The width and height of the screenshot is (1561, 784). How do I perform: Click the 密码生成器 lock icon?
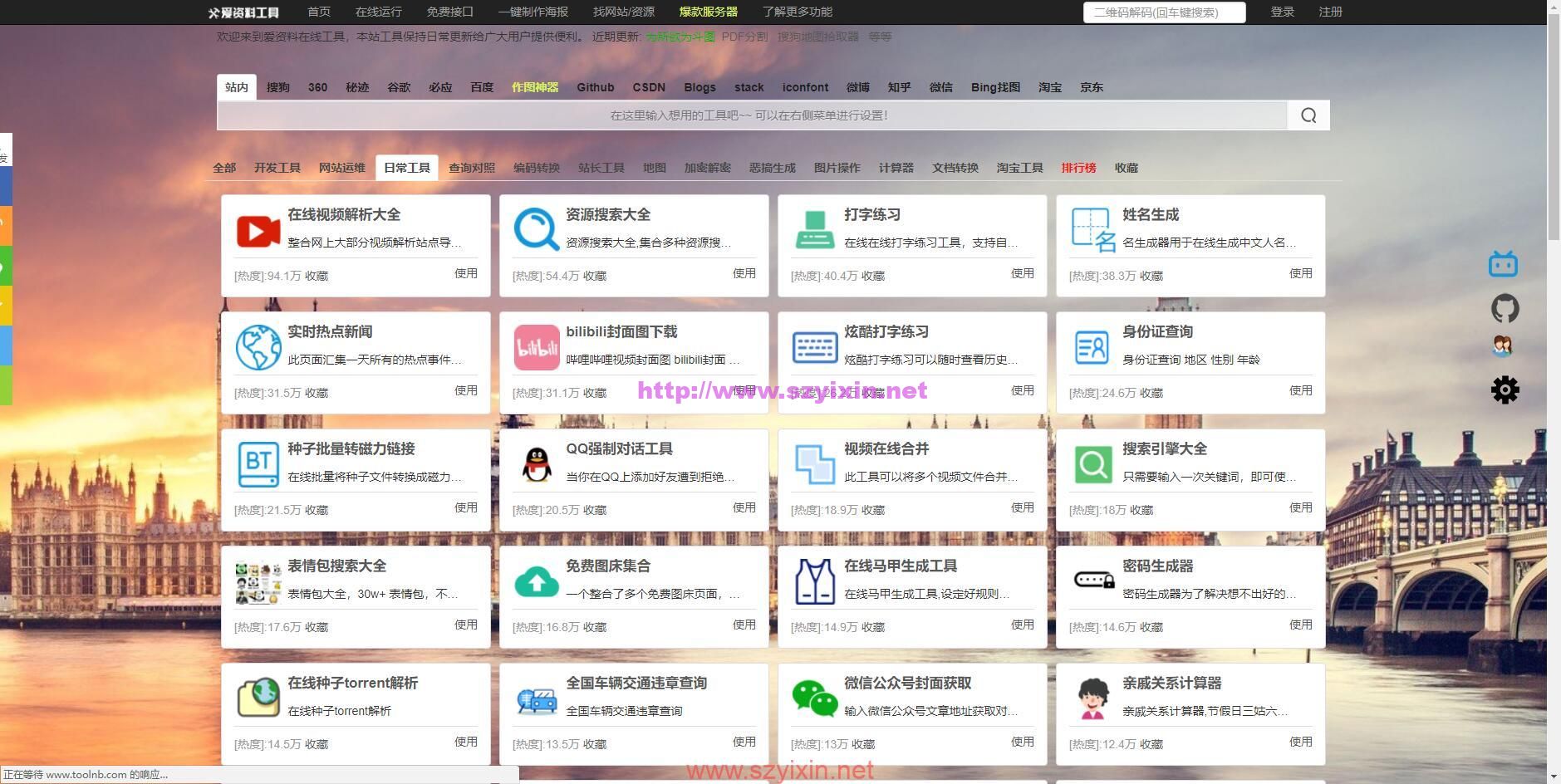click(1093, 581)
